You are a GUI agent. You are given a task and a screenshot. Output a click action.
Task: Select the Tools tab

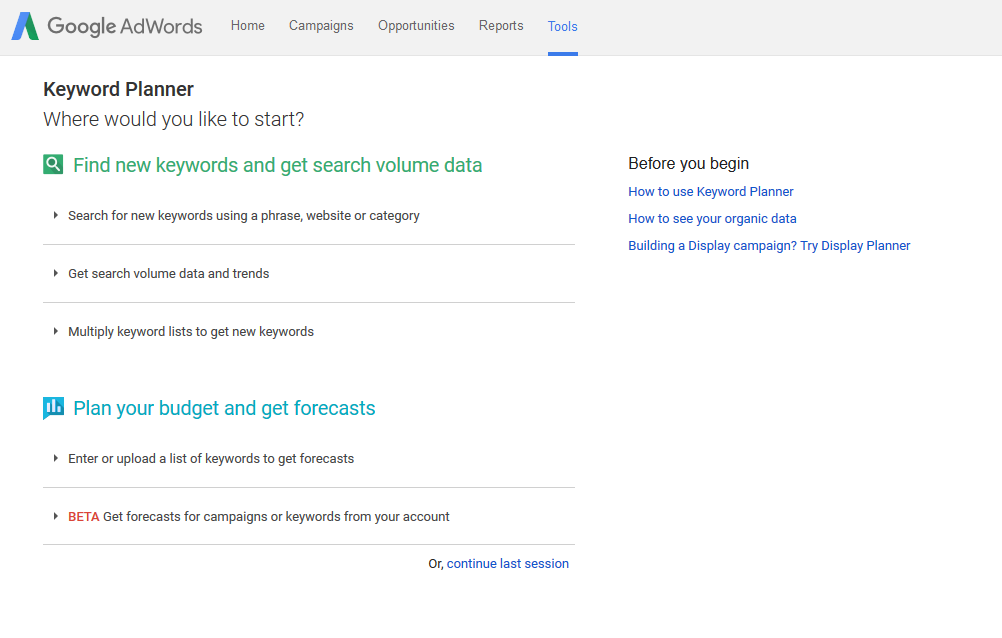point(562,27)
